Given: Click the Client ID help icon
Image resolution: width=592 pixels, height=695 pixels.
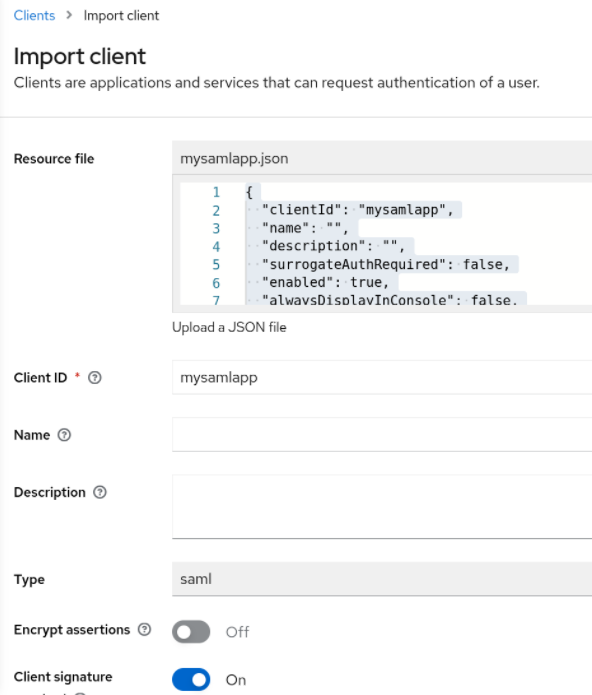Looking at the screenshot, I should 95,378.
